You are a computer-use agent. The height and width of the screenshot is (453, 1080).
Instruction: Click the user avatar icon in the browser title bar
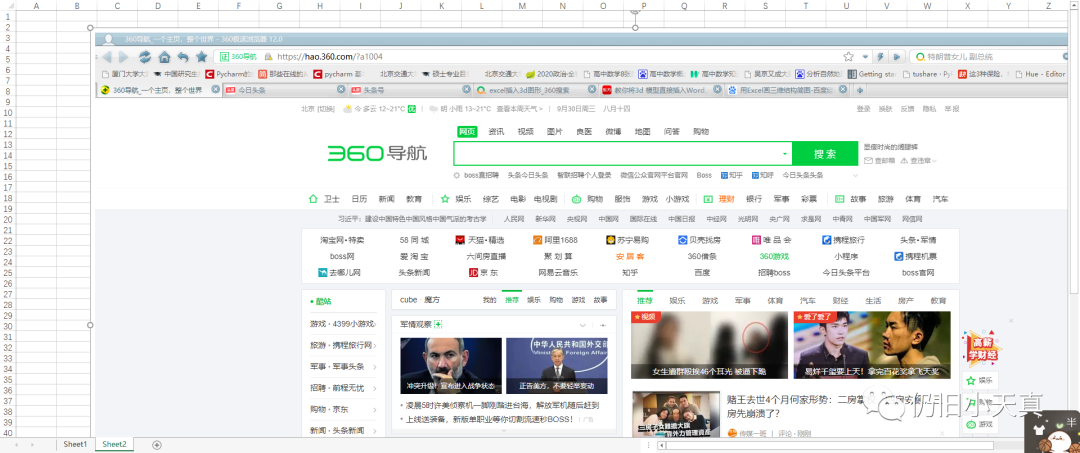coord(108,39)
